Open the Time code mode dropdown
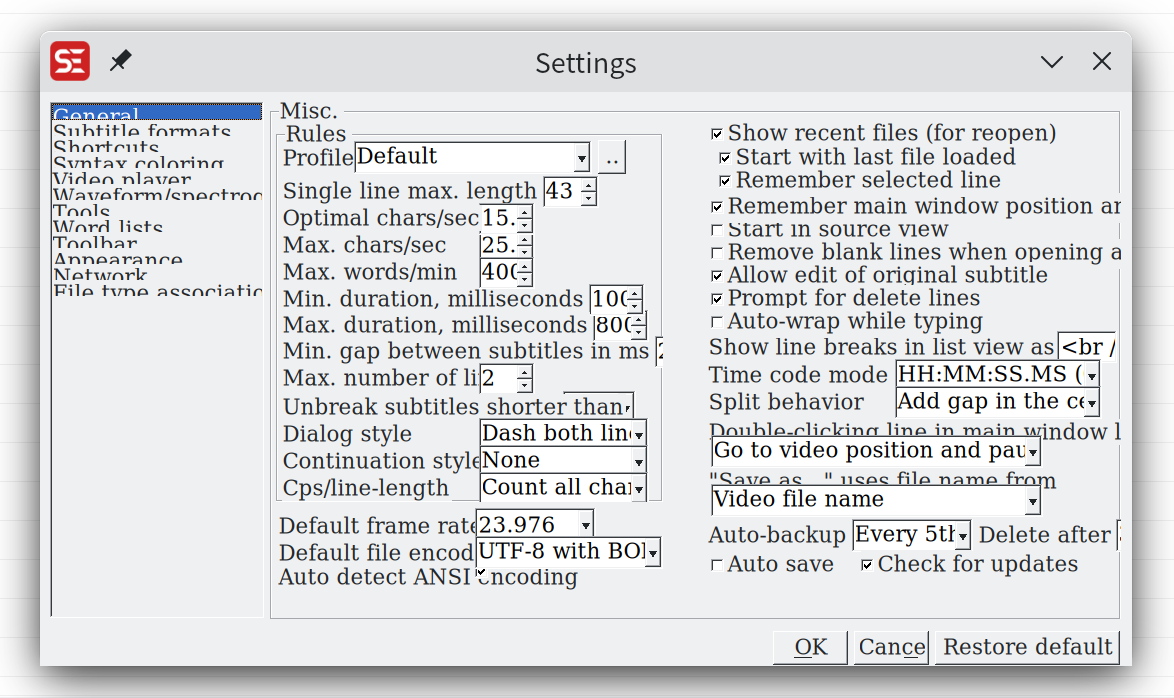The width and height of the screenshot is (1174, 698). click(x=1090, y=375)
